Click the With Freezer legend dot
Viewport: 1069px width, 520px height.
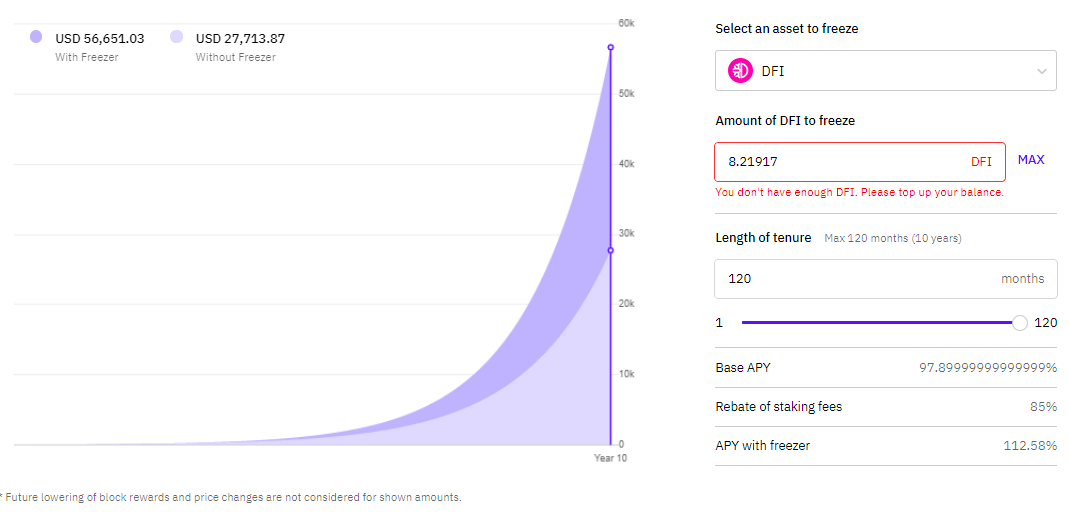point(36,37)
